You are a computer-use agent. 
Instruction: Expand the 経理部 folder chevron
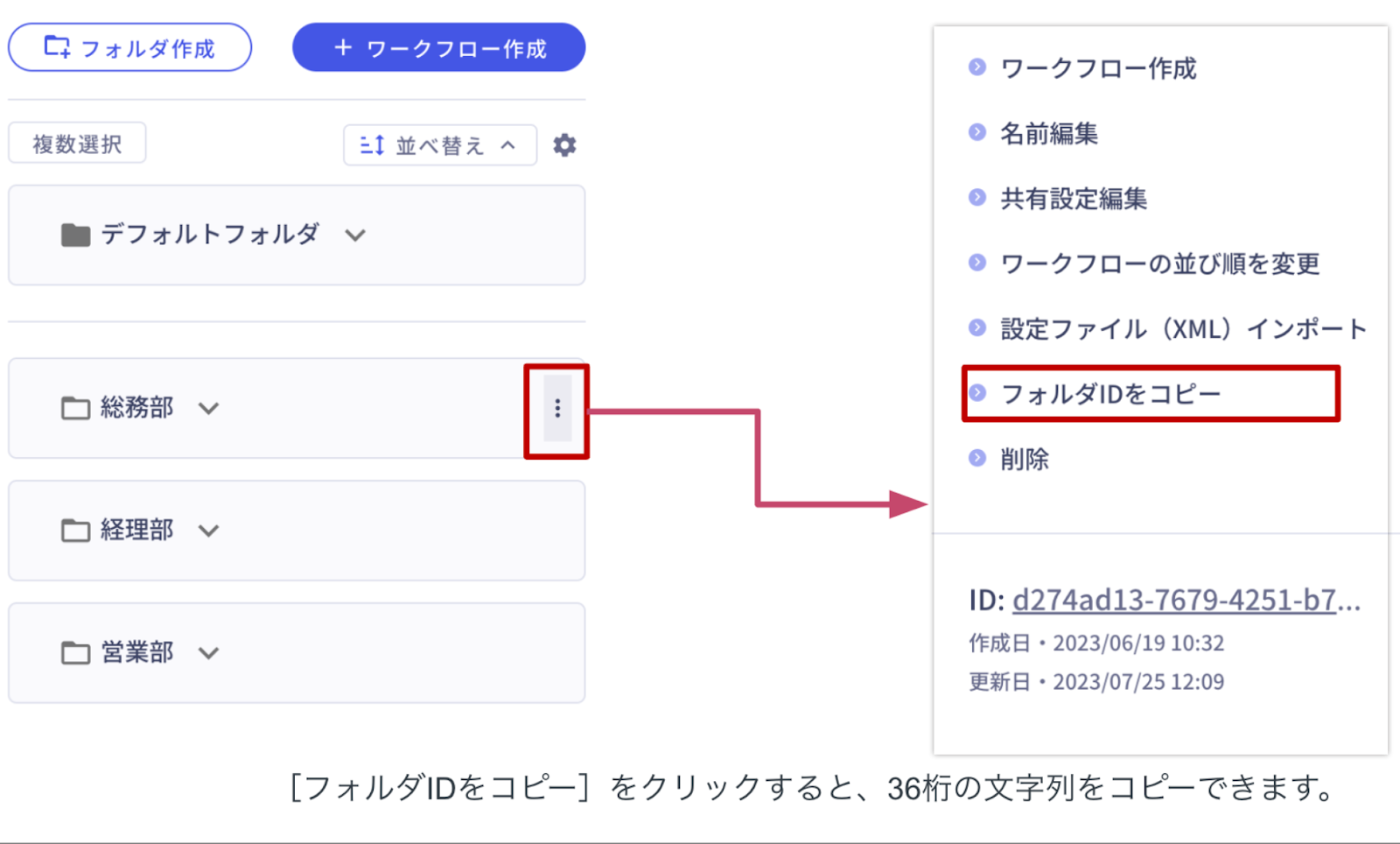tap(208, 531)
